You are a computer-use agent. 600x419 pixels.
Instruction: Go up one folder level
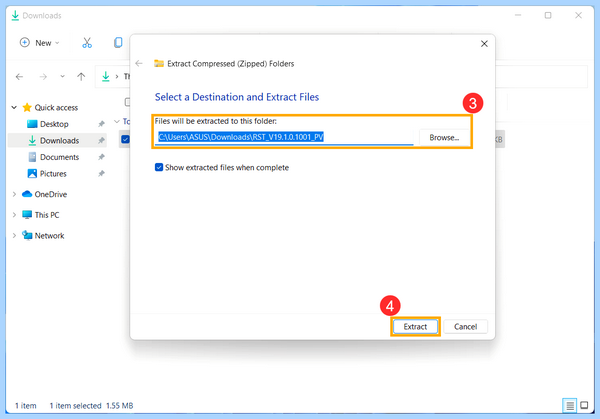click(81, 77)
